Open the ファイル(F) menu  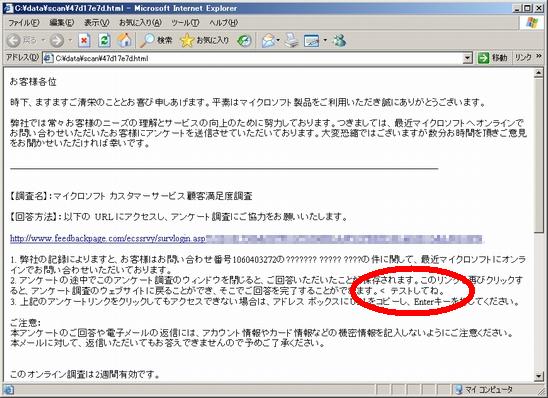tap(24, 23)
